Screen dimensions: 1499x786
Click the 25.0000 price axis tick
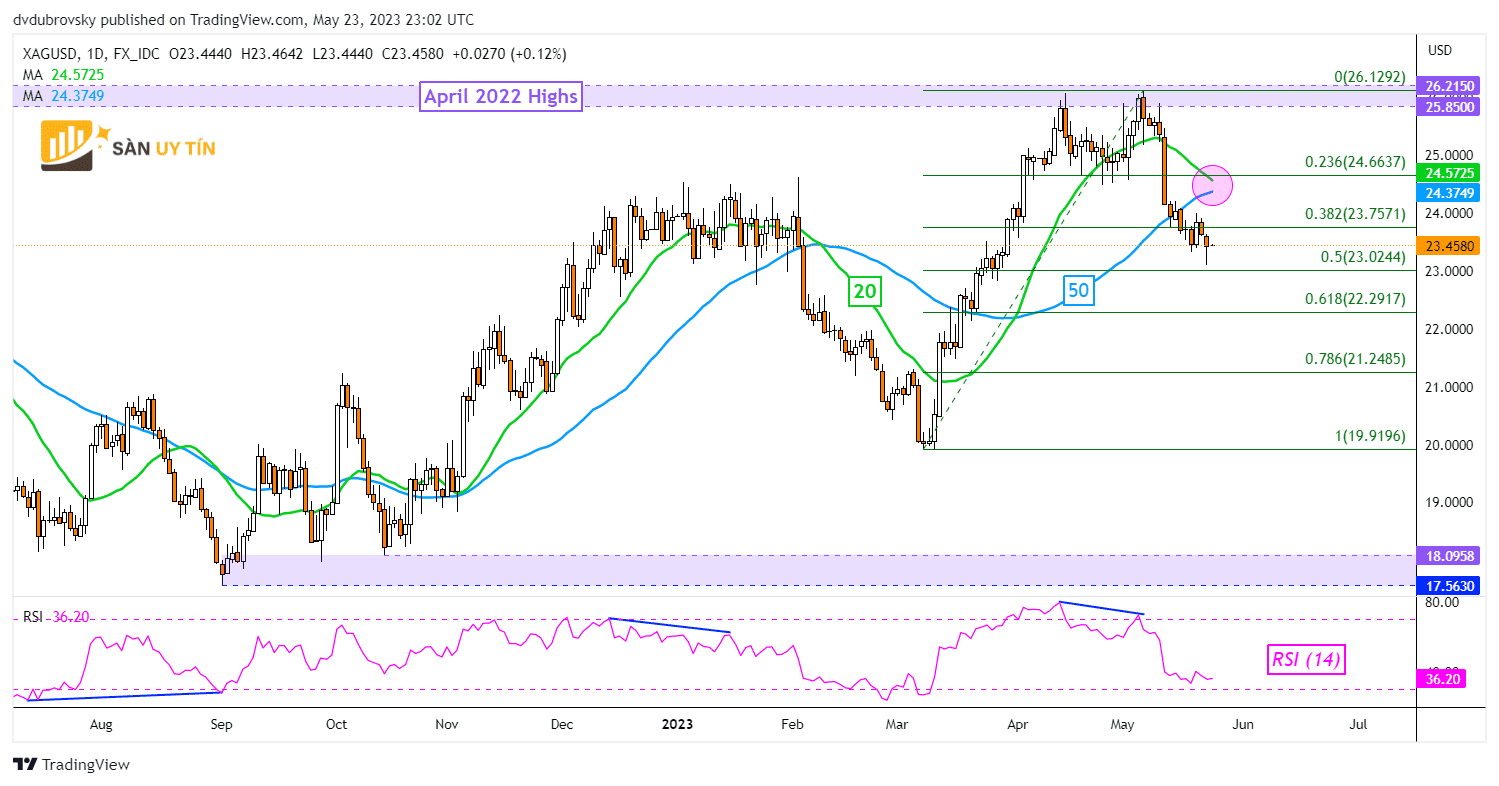[1449, 155]
